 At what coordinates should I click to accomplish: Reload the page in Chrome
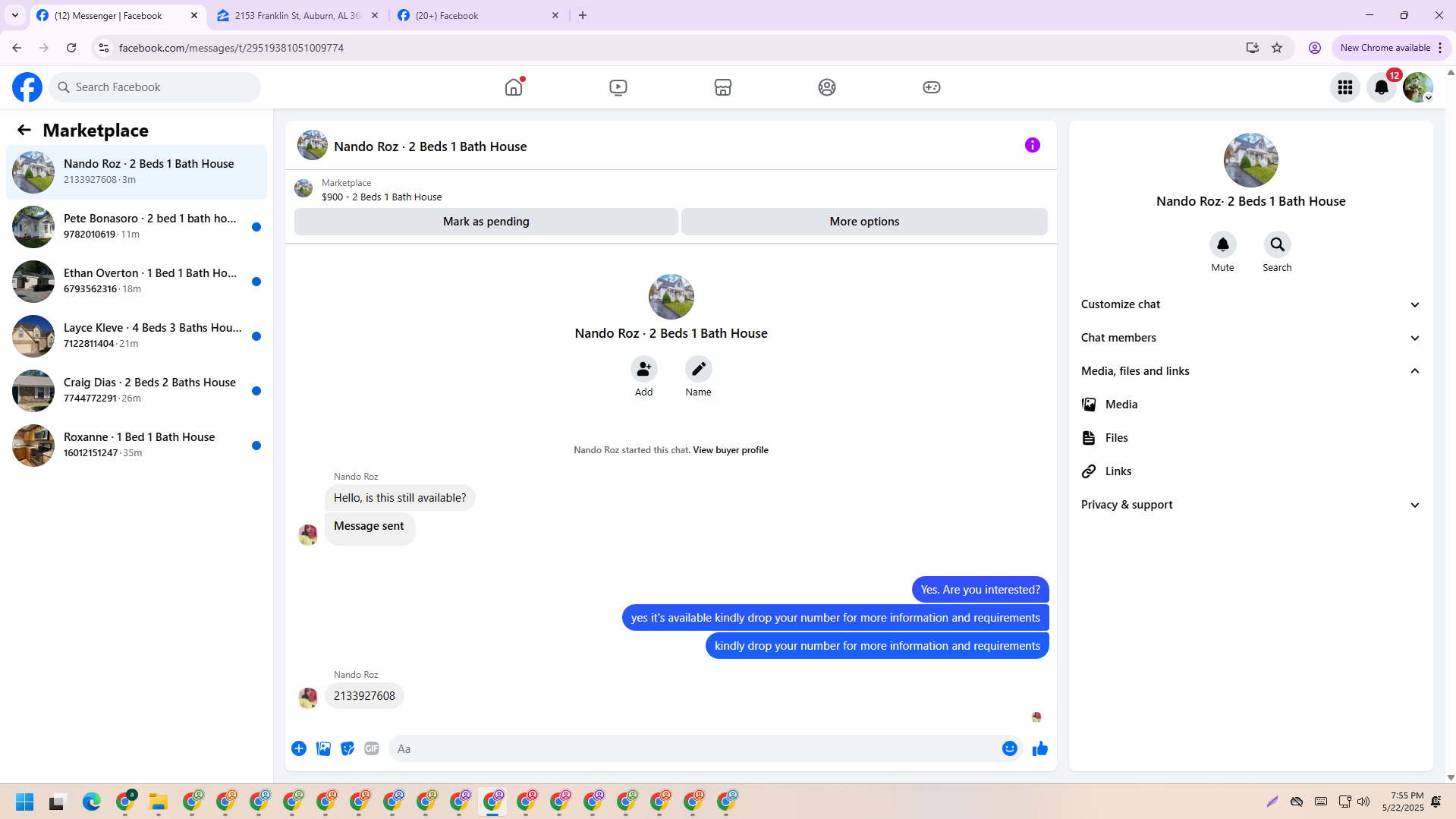(x=71, y=48)
